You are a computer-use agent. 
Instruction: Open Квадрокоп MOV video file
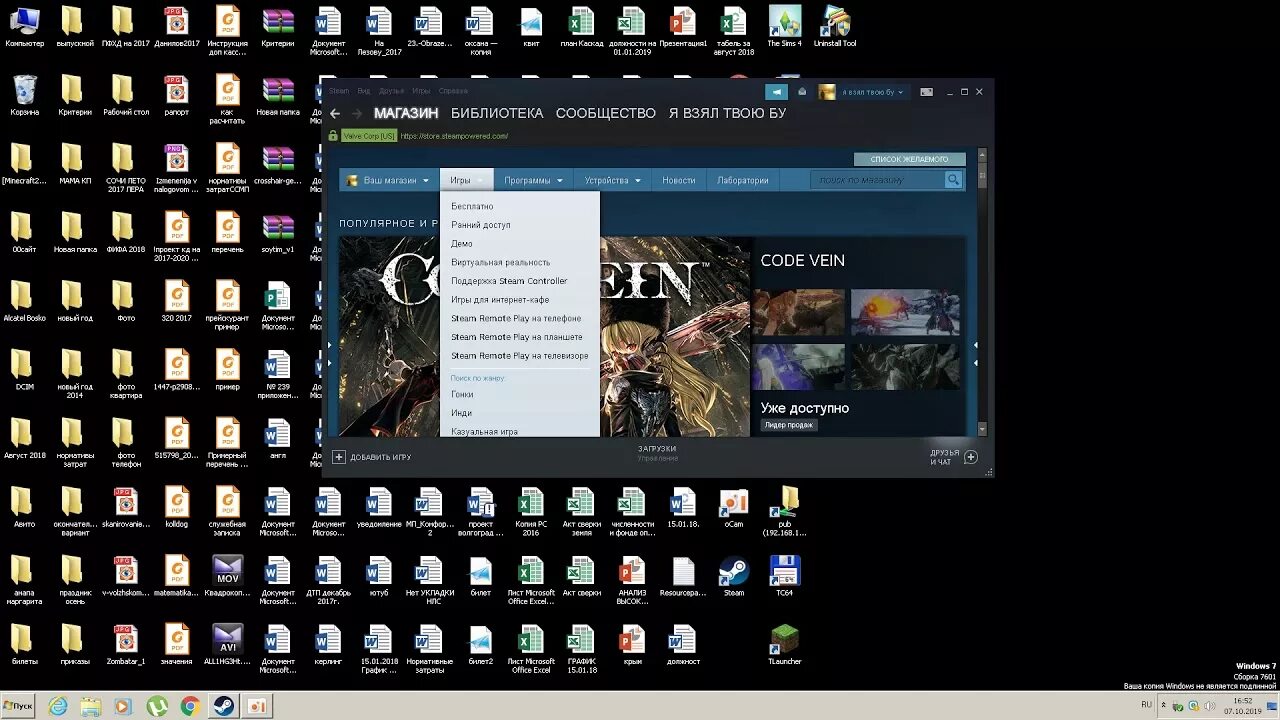[x=227, y=576]
